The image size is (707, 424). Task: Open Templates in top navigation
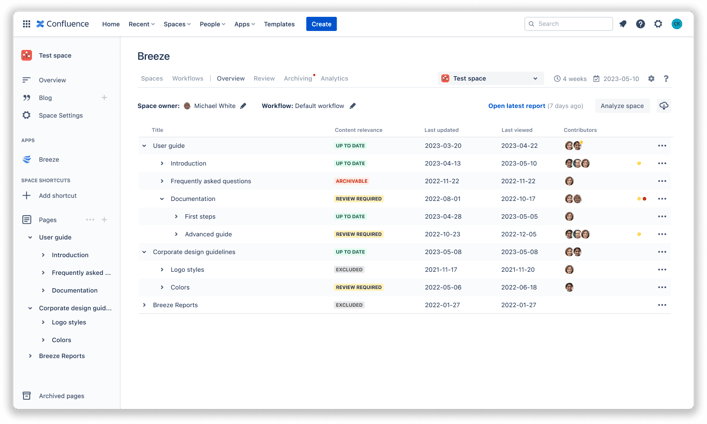(x=279, y=24)
